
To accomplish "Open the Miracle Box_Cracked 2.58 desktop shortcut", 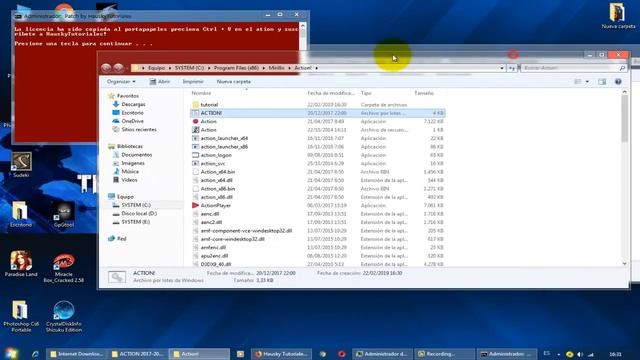I will point(64,267).
